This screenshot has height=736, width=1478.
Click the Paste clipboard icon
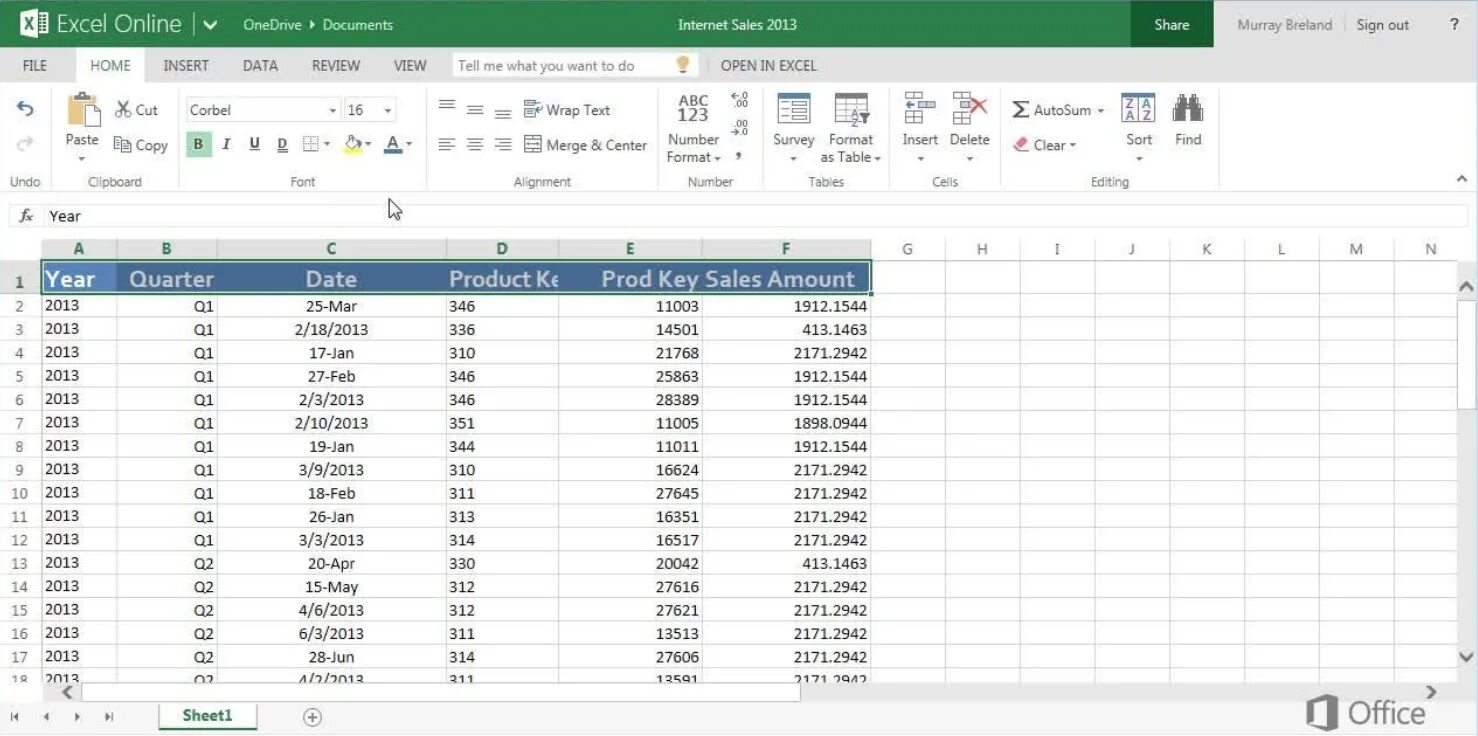83,110
